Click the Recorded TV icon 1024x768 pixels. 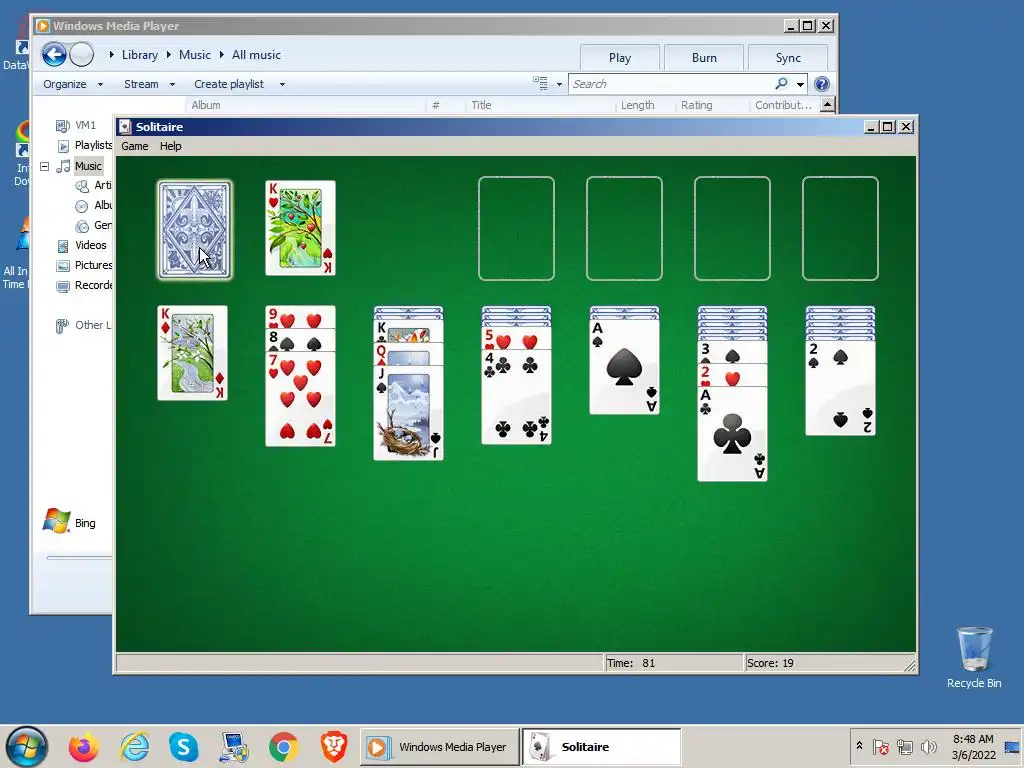tap(63, 286)
